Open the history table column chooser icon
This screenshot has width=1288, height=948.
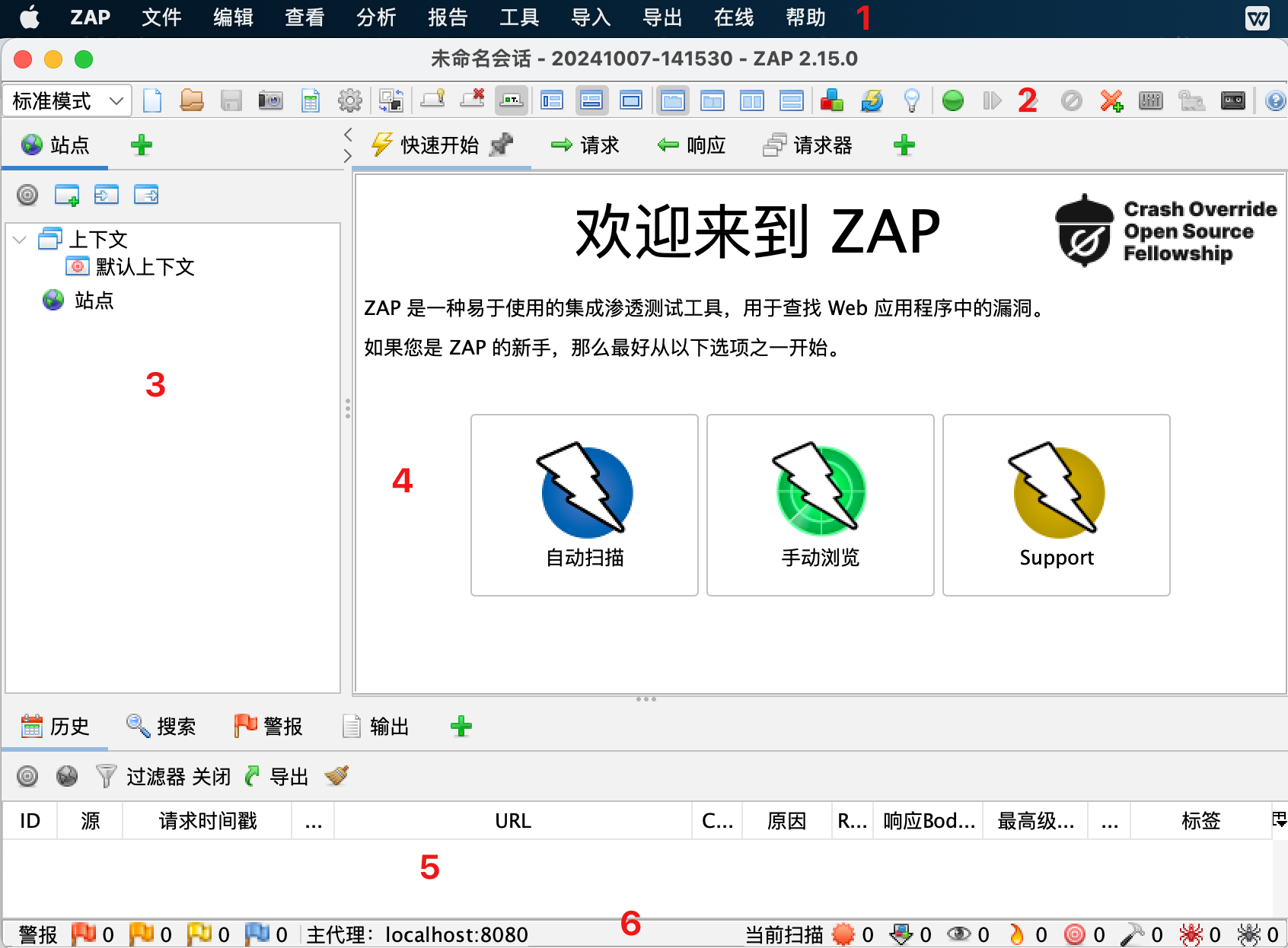[1280, 819]
